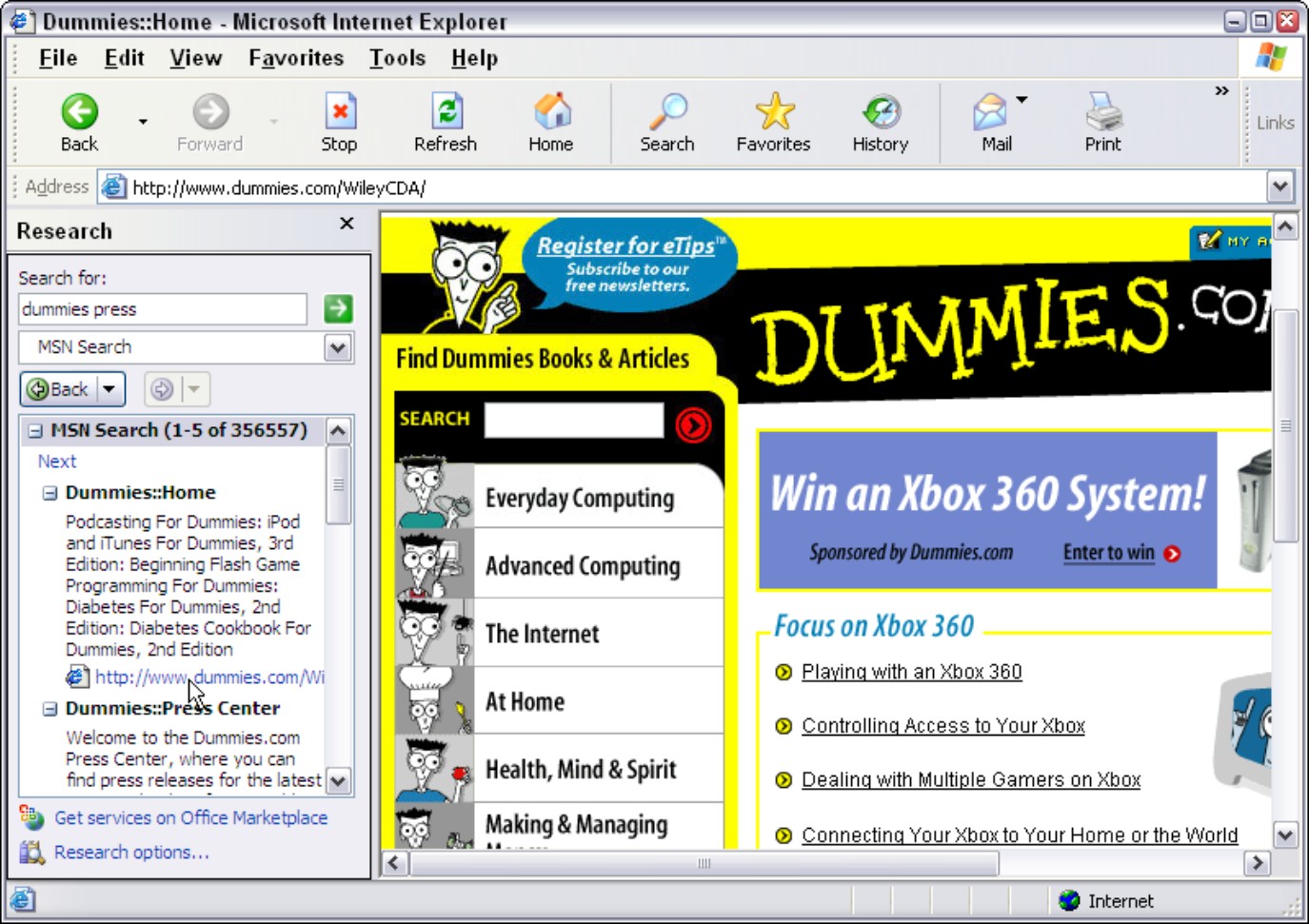The image size is (1309, 924).
Task: Open the Back button history dropdown arrow
Action: click(x=143, y=122)
